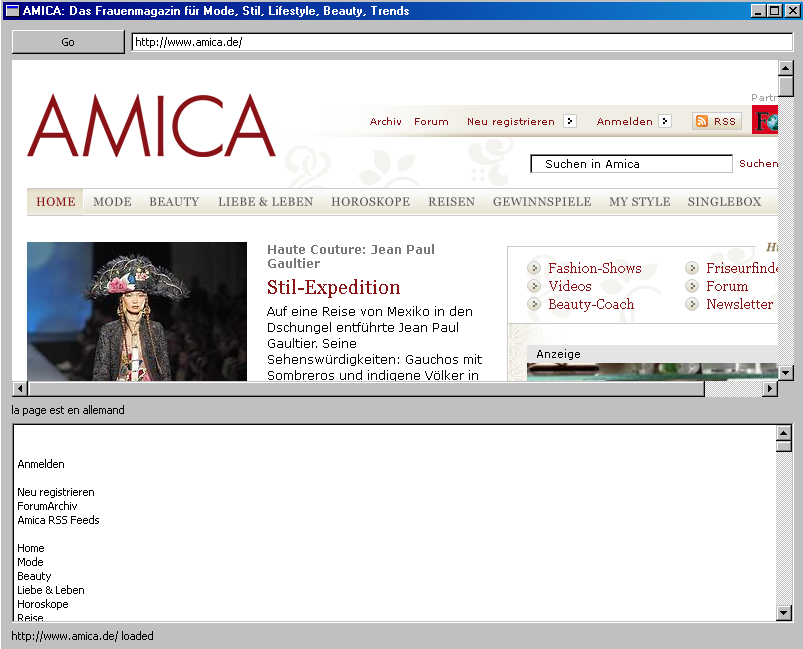Click the bullet icon beside Beauty-Coach
Screen dimensions: 803x649
(x=534, y=304)
